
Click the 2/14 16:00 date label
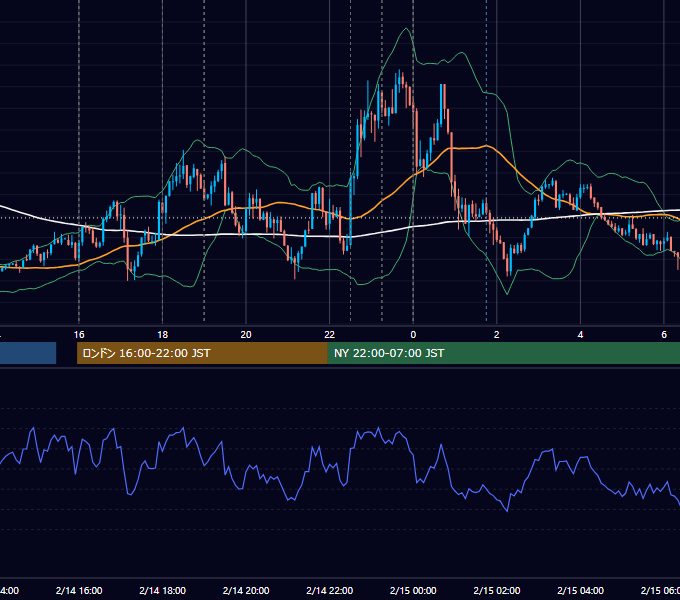(79, 590)
